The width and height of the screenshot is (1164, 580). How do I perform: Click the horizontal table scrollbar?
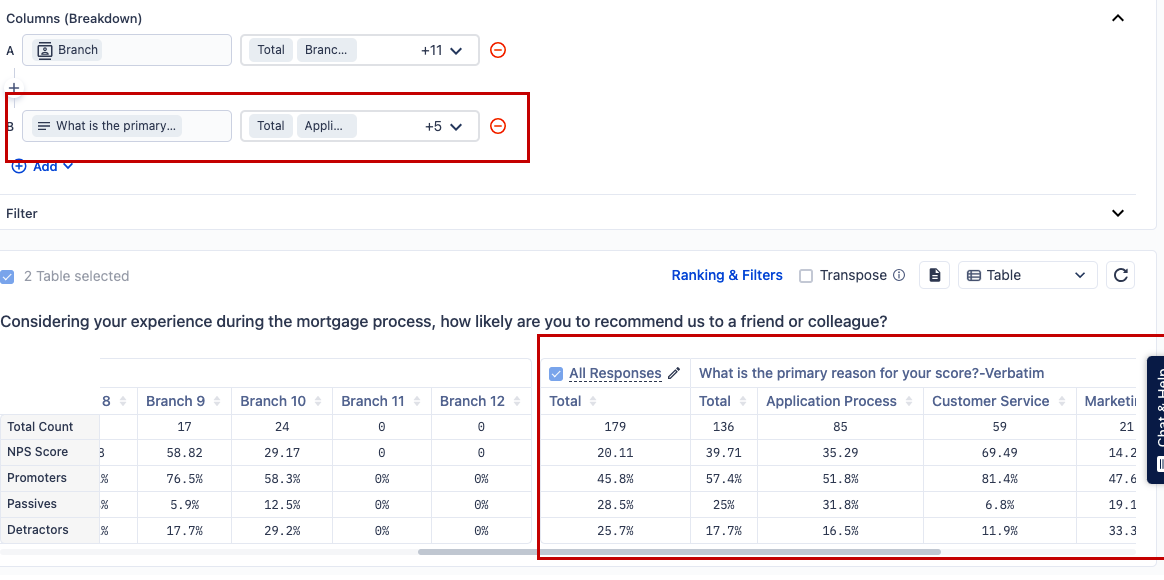click(680, 551)
